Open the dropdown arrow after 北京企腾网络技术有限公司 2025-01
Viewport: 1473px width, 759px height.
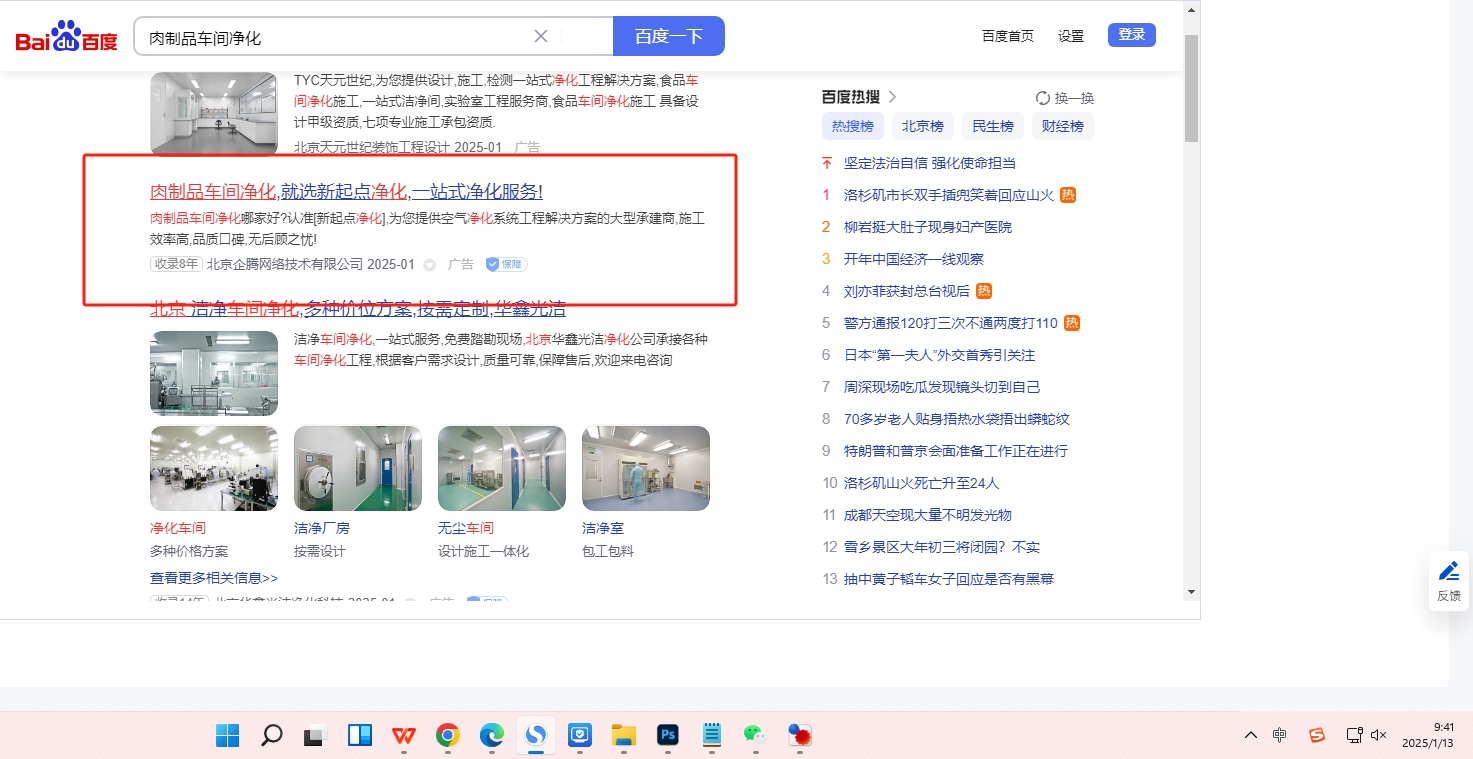point(430,265)
